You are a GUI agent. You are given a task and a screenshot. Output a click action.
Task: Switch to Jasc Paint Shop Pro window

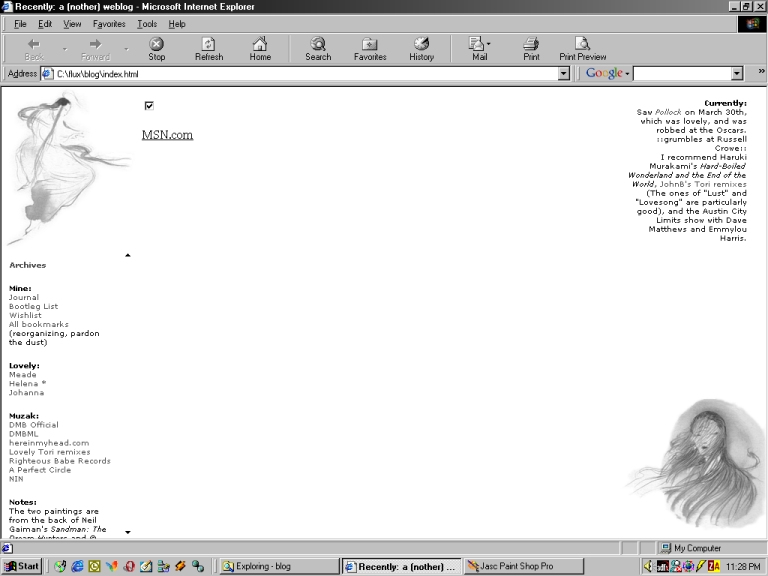coord(523,566)
